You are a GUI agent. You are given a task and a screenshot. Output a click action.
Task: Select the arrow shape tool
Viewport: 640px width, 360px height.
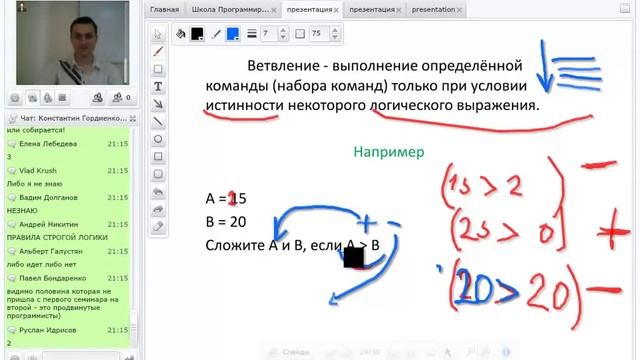pyautogui.click(x=158, y=104)
